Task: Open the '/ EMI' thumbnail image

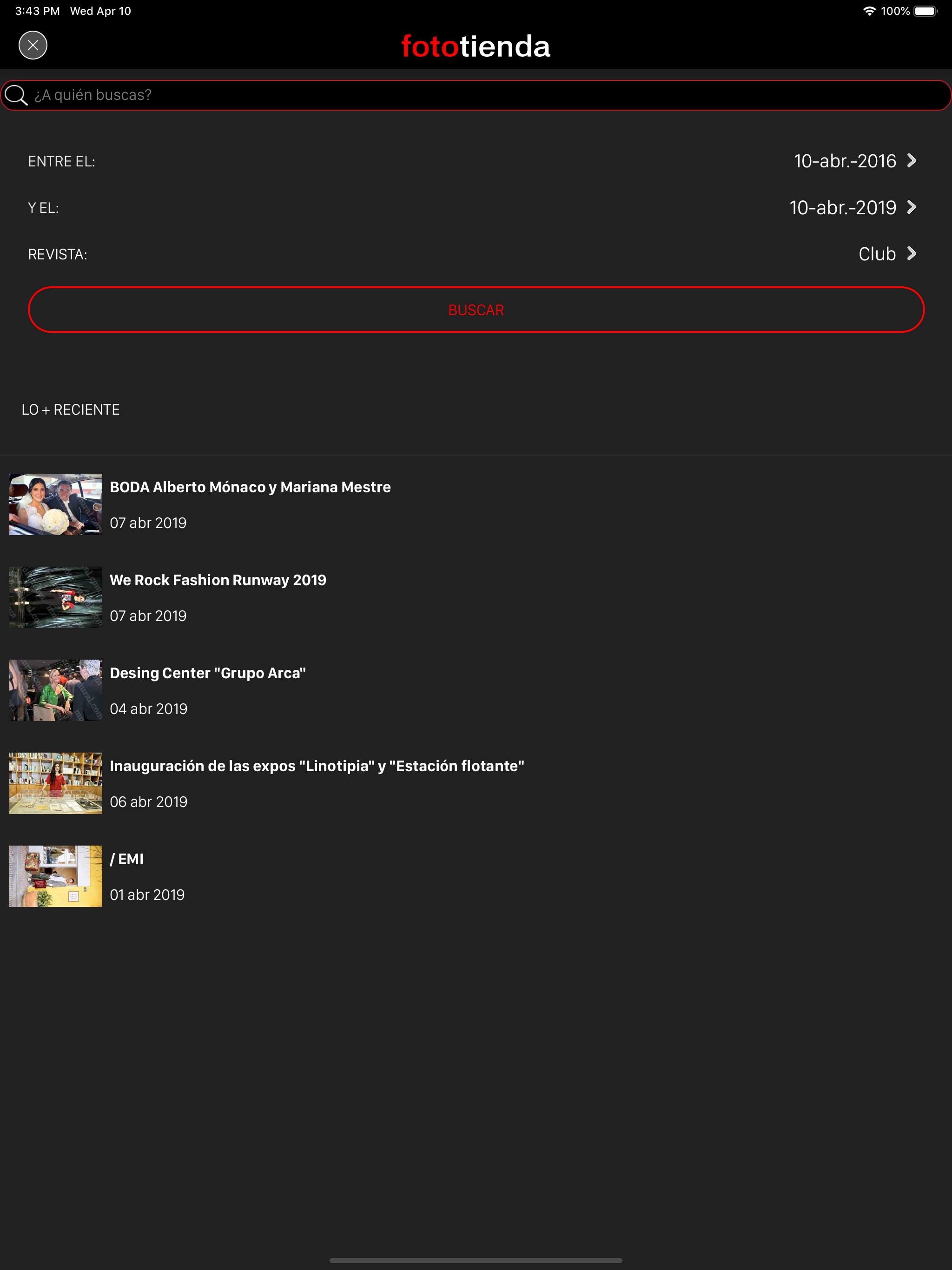Action: click(56, 876)
